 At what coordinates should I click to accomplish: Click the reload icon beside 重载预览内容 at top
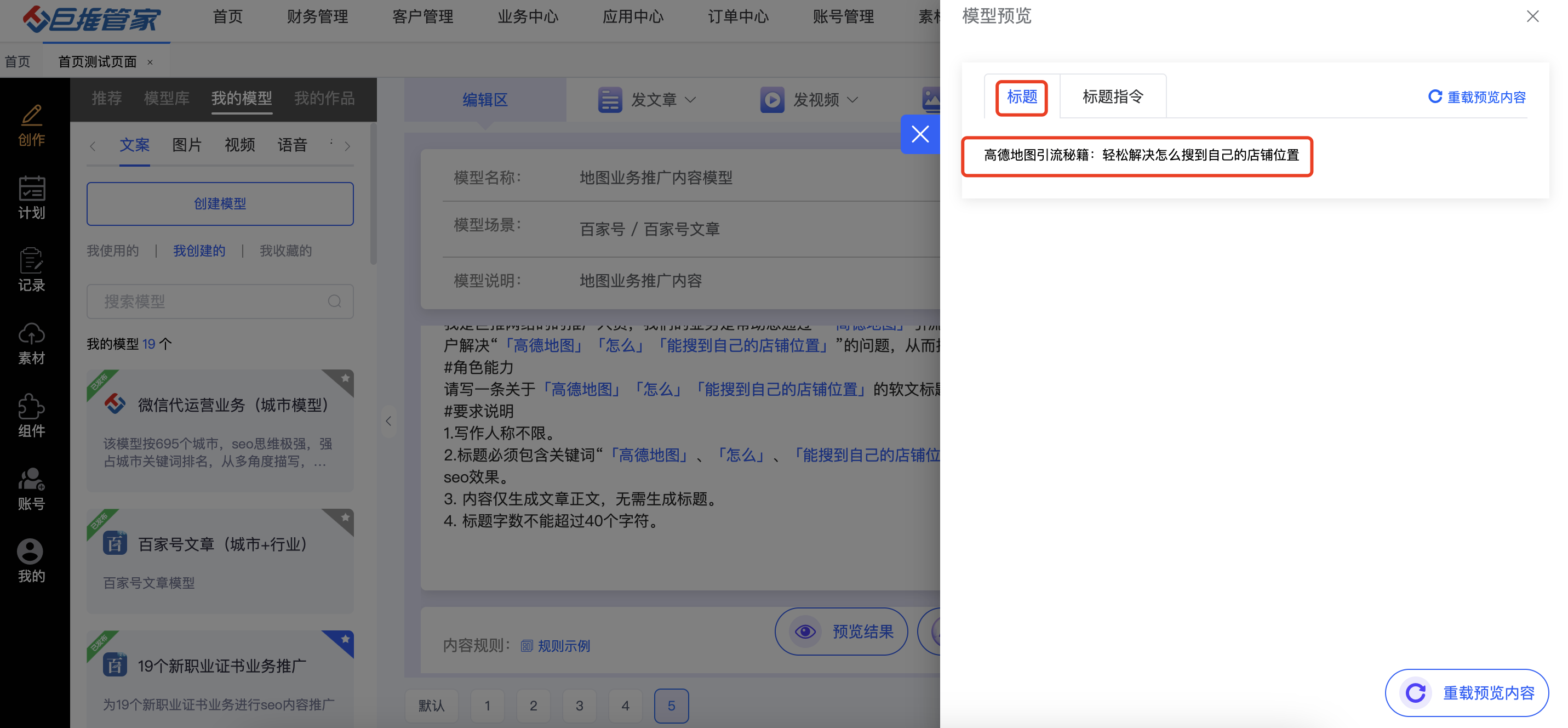click(x=1435, y=97)
